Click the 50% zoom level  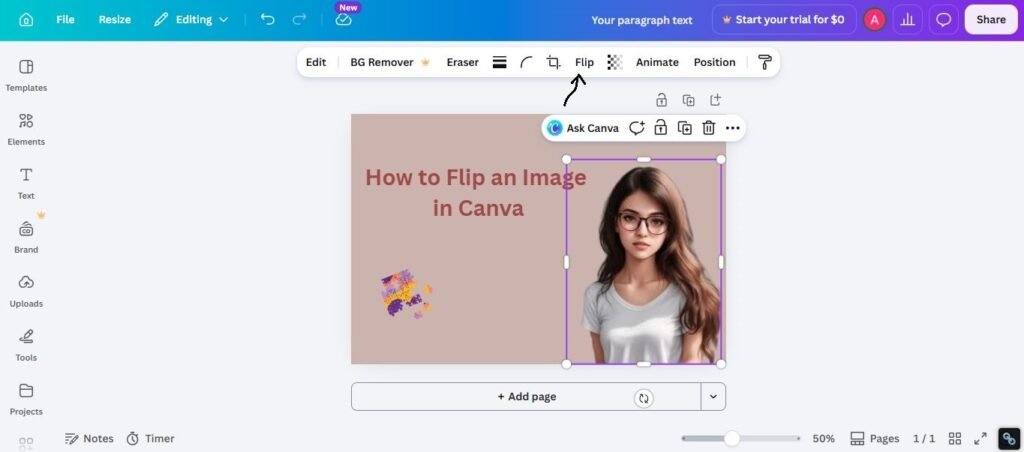coord(824,438)
